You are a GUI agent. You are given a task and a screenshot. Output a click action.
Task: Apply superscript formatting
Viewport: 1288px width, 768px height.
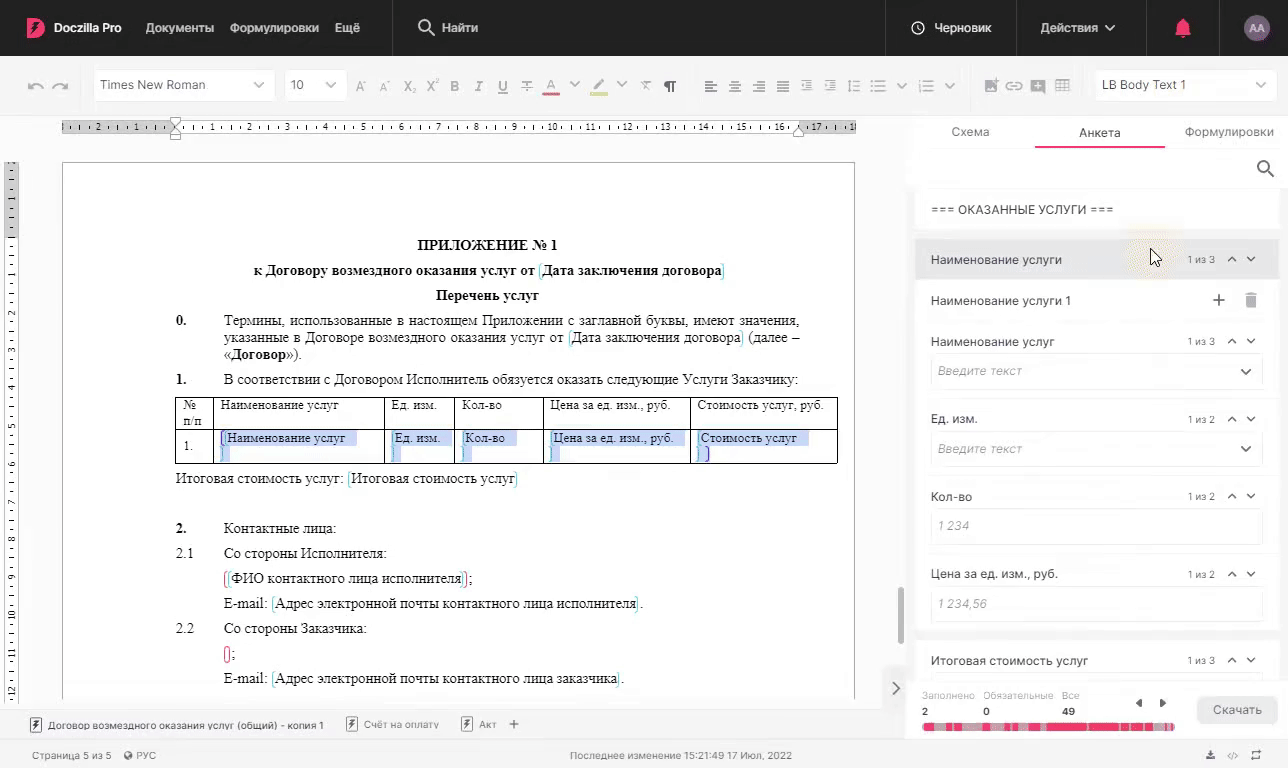pos(432,86)
